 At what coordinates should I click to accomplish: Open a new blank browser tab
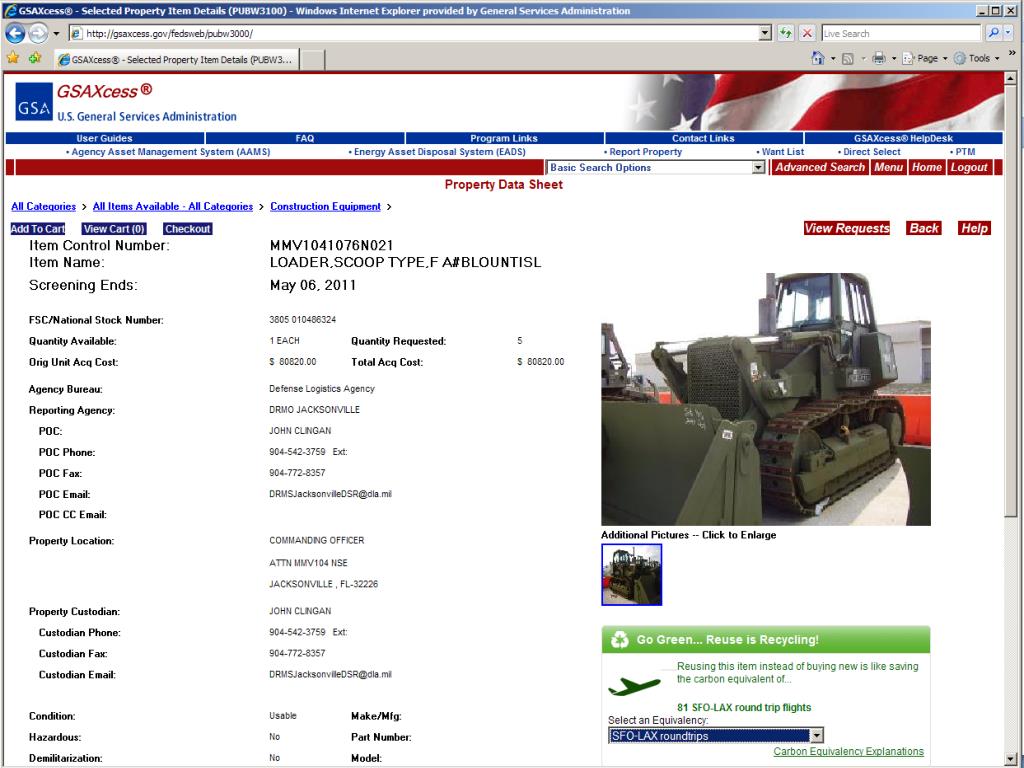pyautogui.click(x=313, y=60)
